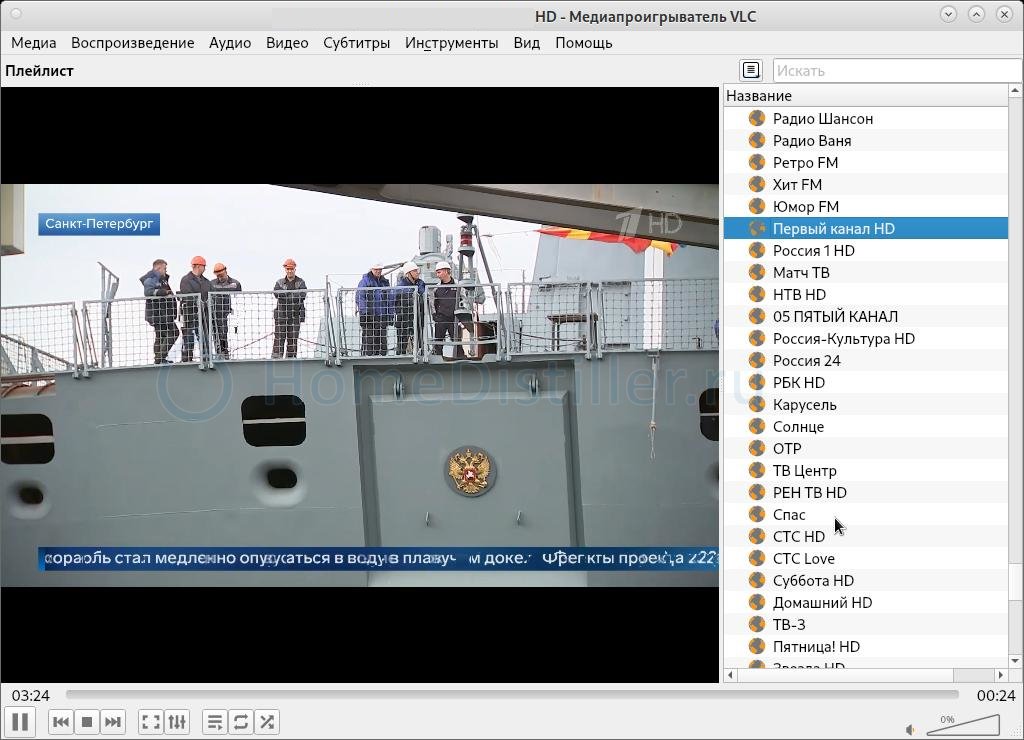Screen dimensions: 1024x740
Task: Select 05 ПЯТЫЙ КАНАЛ in playlist
Action: (x=866, y=316)
